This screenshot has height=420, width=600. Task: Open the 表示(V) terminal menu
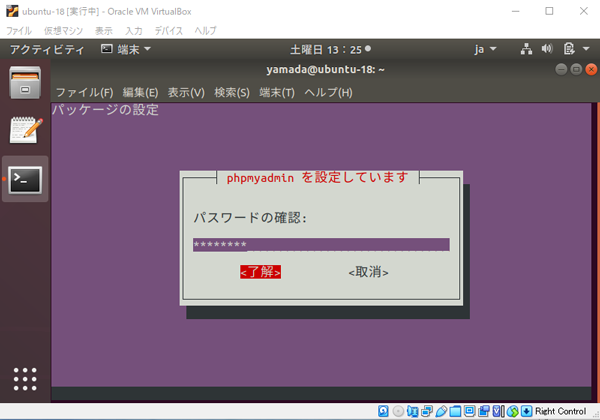tap(186, 92)
